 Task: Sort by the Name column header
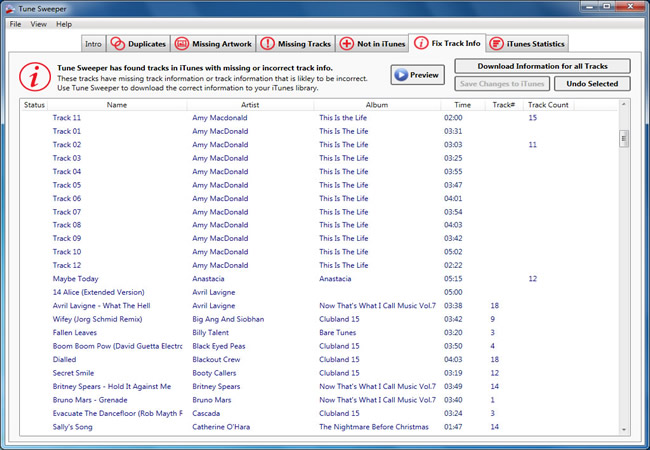(117, 105)
